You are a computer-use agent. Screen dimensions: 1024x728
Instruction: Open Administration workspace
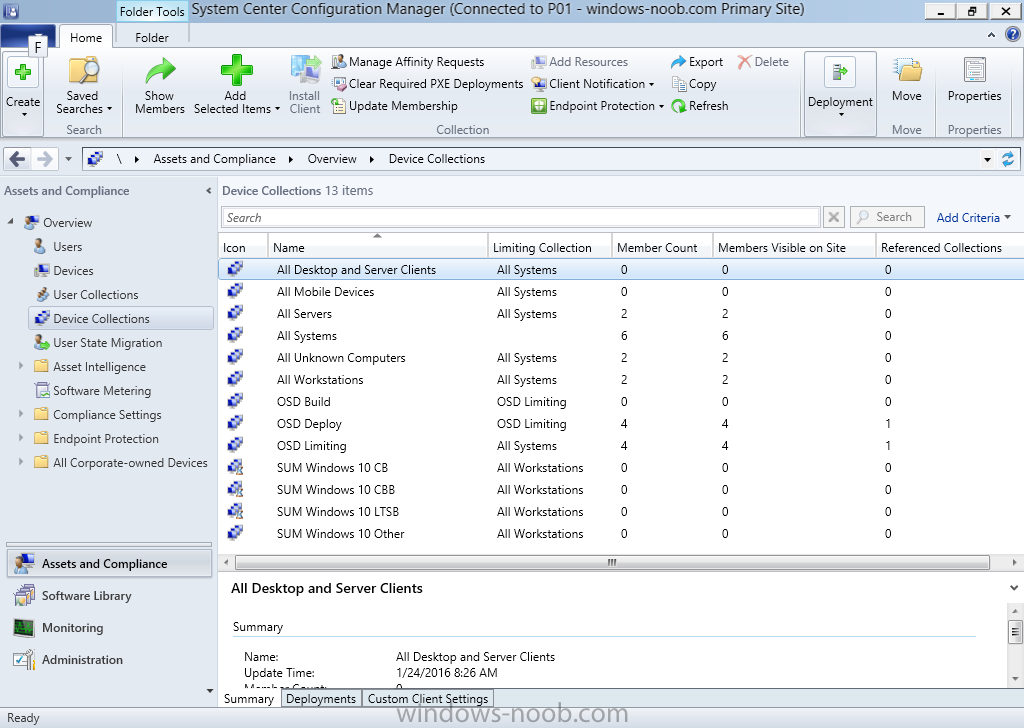[x=109, y=659]
